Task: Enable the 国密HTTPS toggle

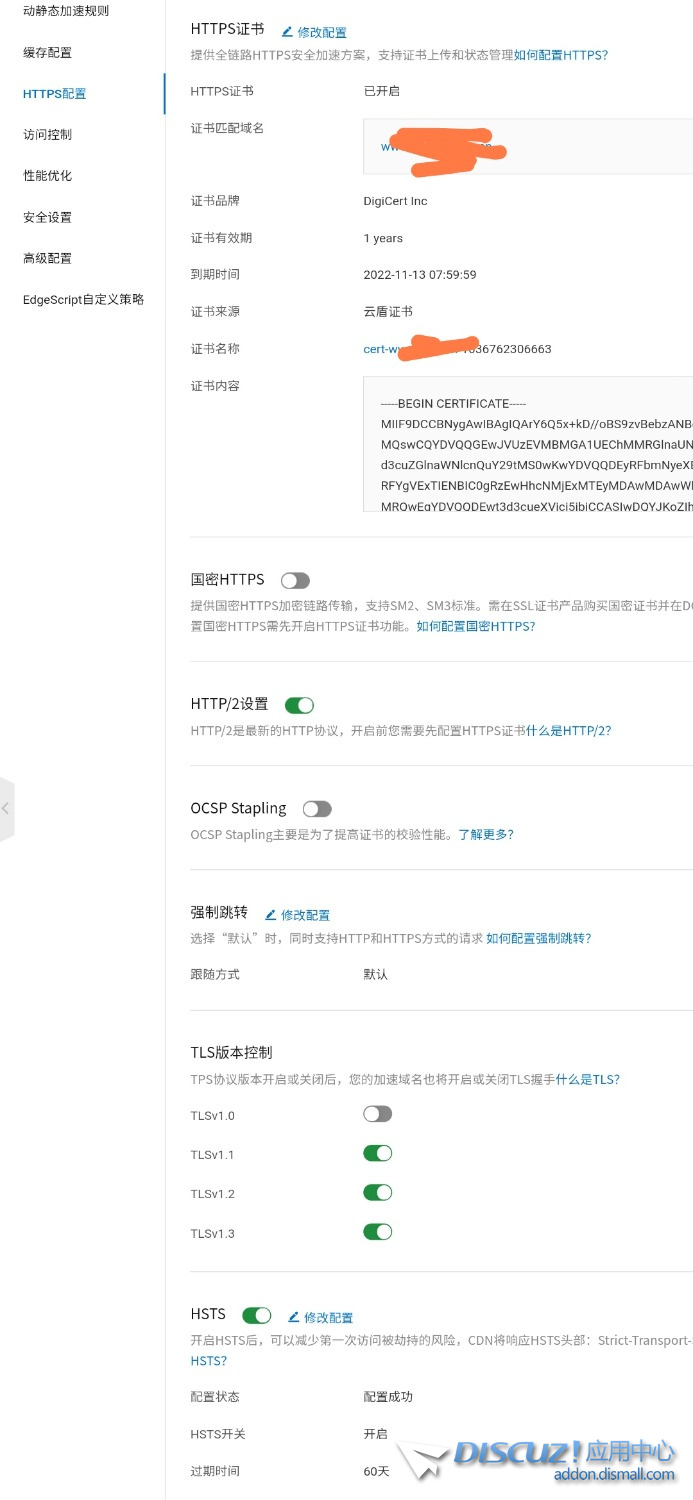Action: pos(295,581)
